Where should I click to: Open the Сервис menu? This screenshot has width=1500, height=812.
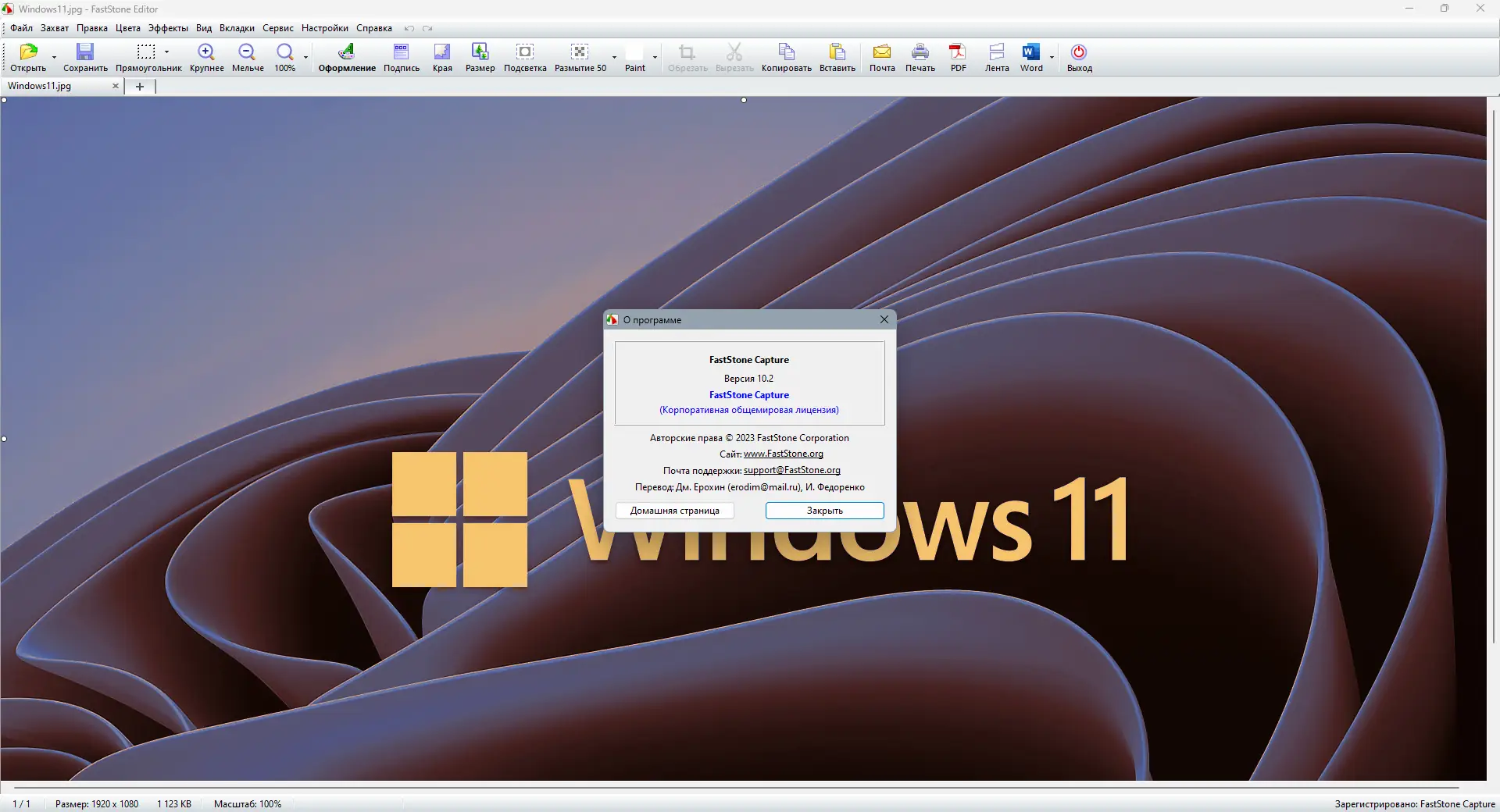(x=278, y=28)
